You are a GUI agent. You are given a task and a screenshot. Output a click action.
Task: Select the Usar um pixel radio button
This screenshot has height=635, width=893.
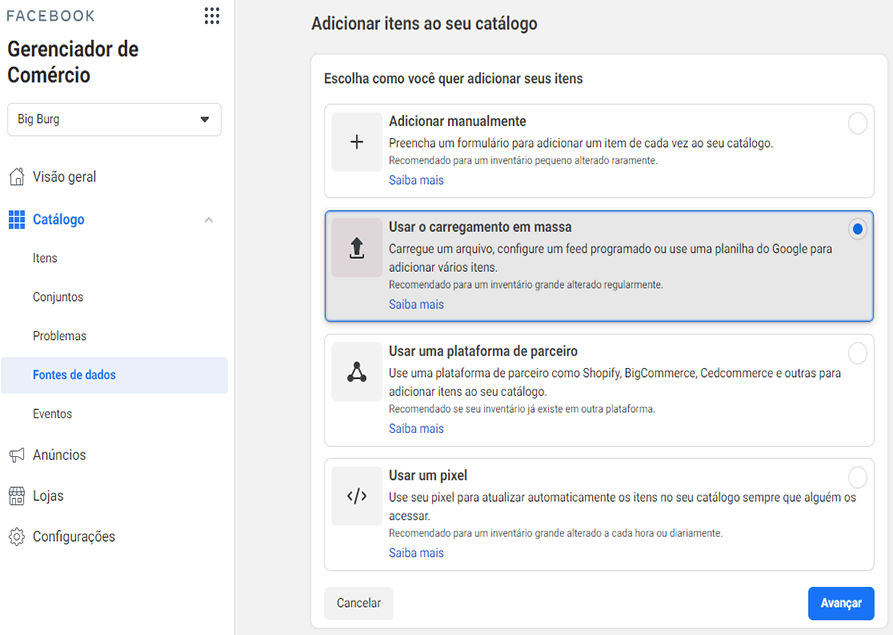[857, 477]
